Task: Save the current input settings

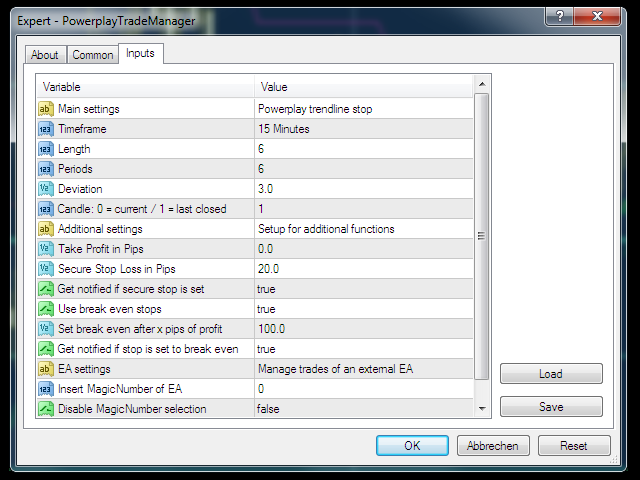Action: [x=551, y=407]
